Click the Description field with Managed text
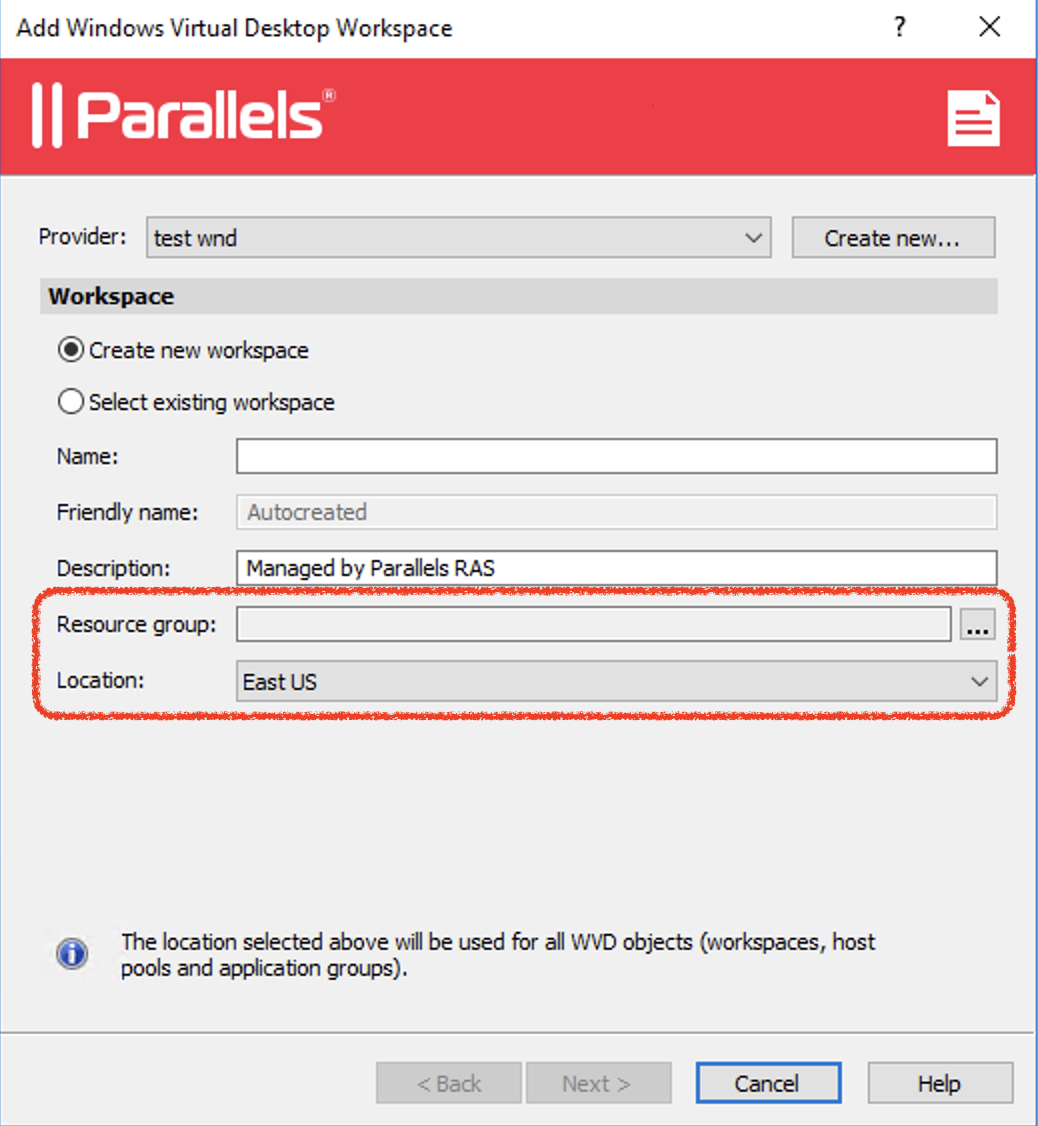This screenshot has width=1038, height=1126. click(616, 568)
